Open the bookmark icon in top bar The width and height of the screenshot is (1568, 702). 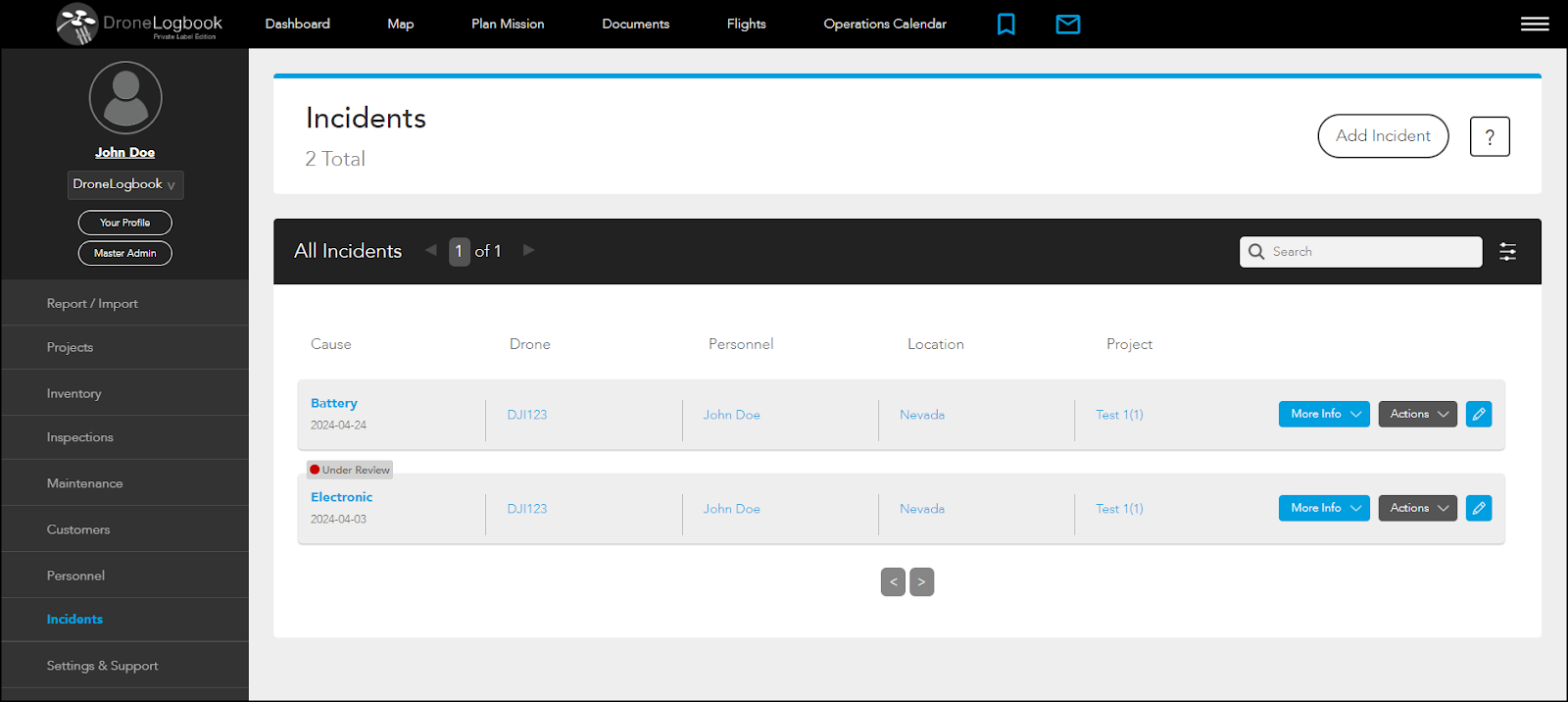tap(1005, 24)
